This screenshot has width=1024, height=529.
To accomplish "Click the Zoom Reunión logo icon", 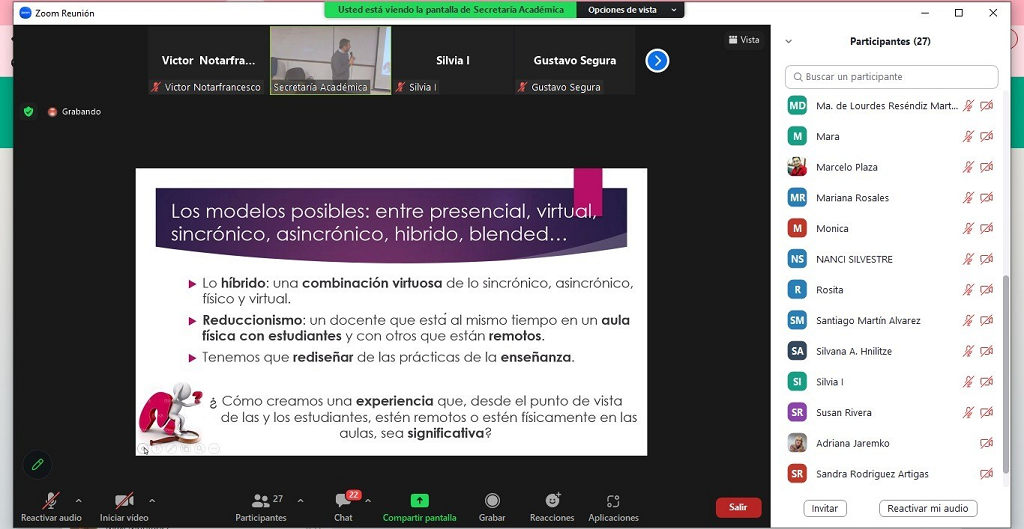I will (x=25, y=12).
